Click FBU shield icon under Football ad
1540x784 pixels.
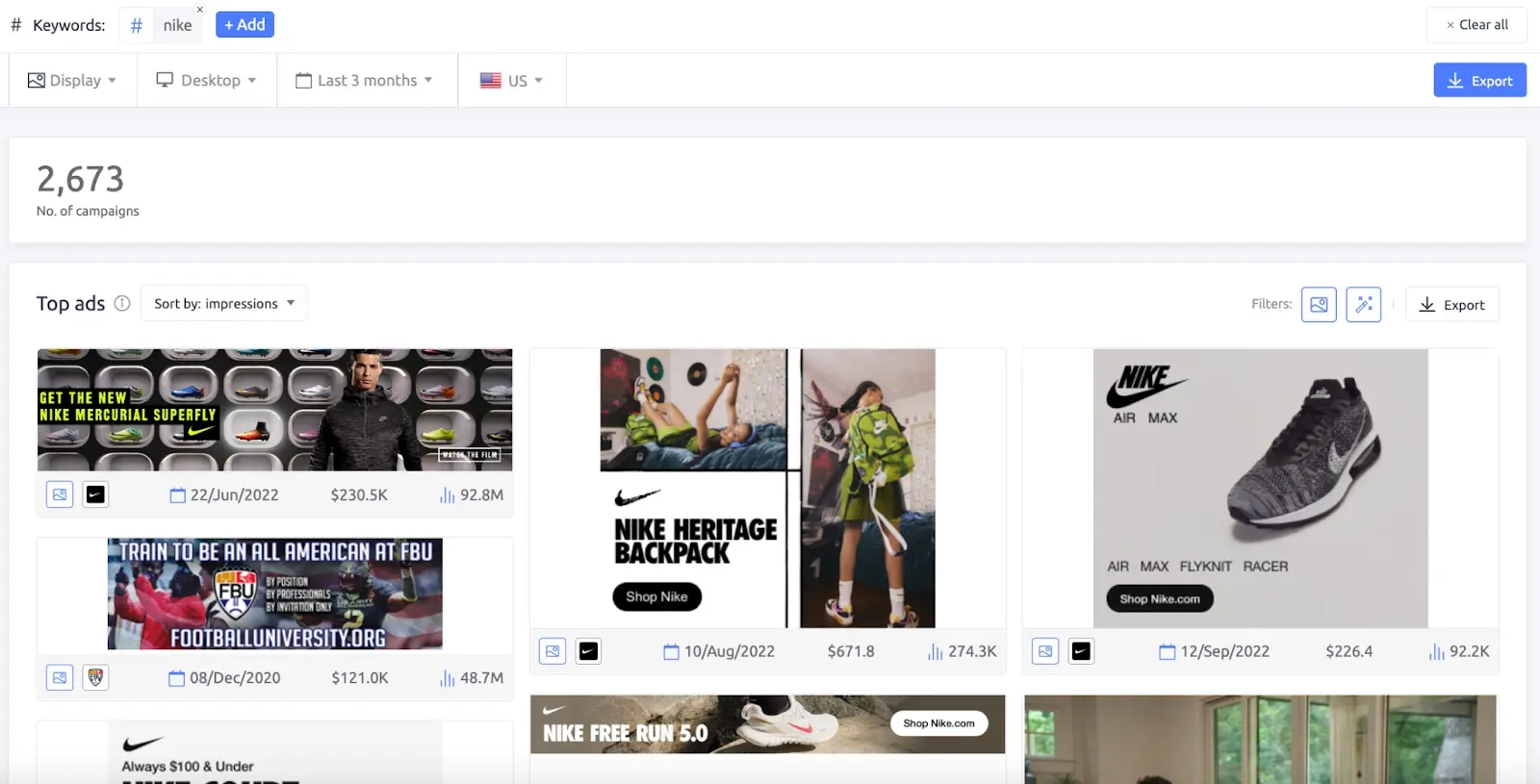[x=95, y=677]
